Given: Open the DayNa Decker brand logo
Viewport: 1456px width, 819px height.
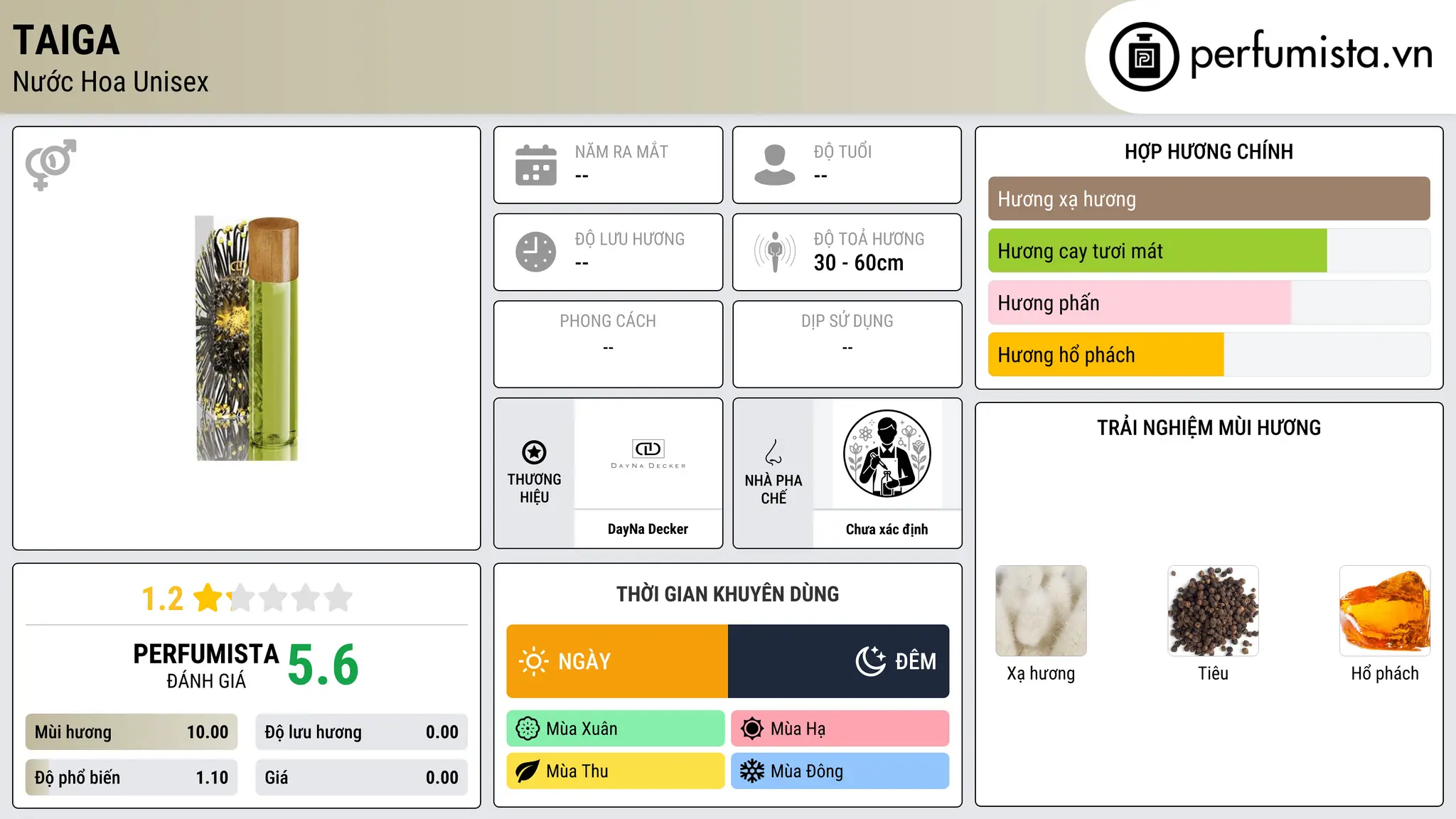Looking at the screenshot, I should tap(648, 454).
